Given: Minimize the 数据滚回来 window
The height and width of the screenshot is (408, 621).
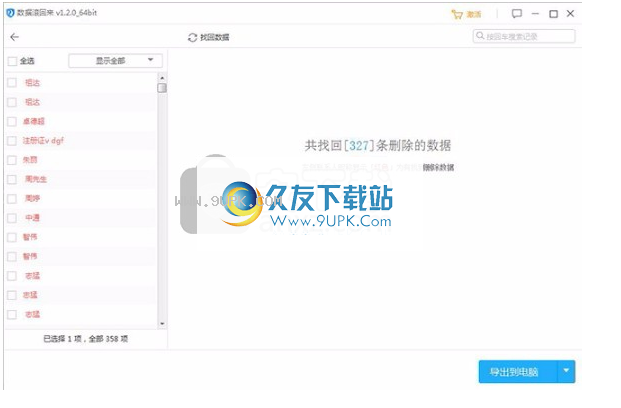Looking at the screenshot, I should click(x=535, y=14).
